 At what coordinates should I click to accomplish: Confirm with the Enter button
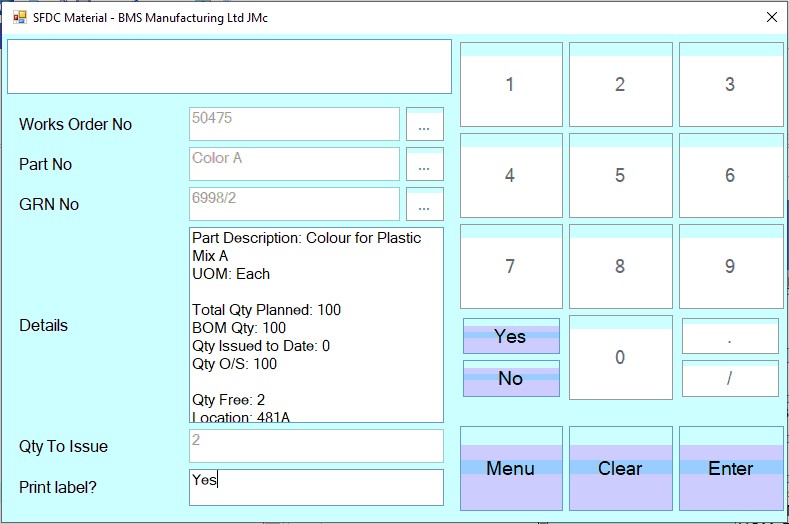730,468
